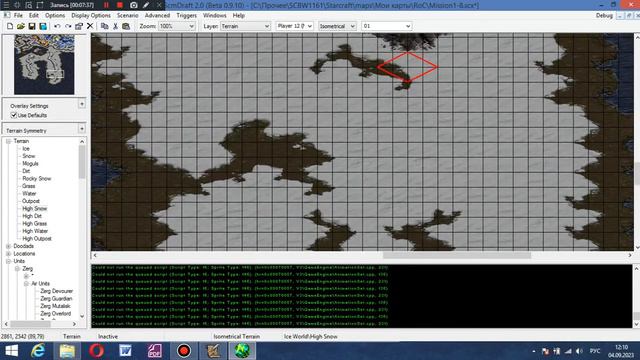Collapse the Zeg race tree node
This screenshot has width=640, height=360.
pos(17,269)
